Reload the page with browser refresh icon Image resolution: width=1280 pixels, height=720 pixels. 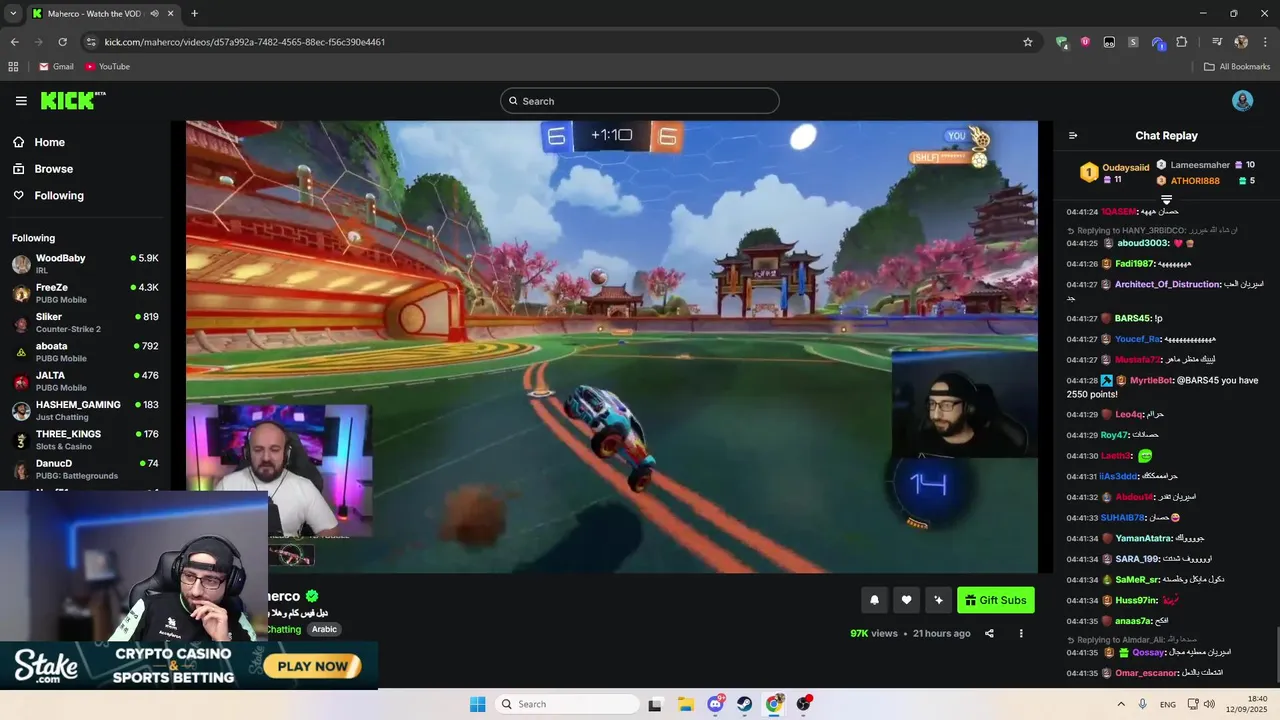pos(62,42)
